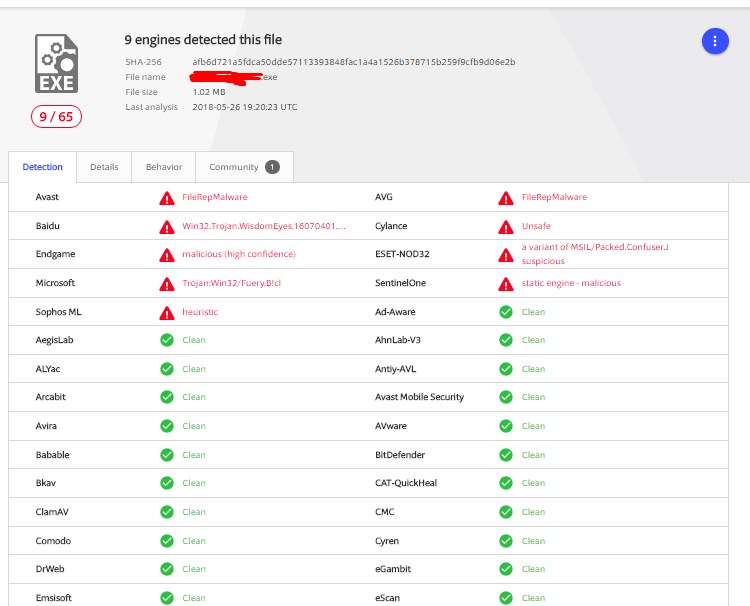
Task: Open the blue three-dot options menu
Action: pos(715,41)
